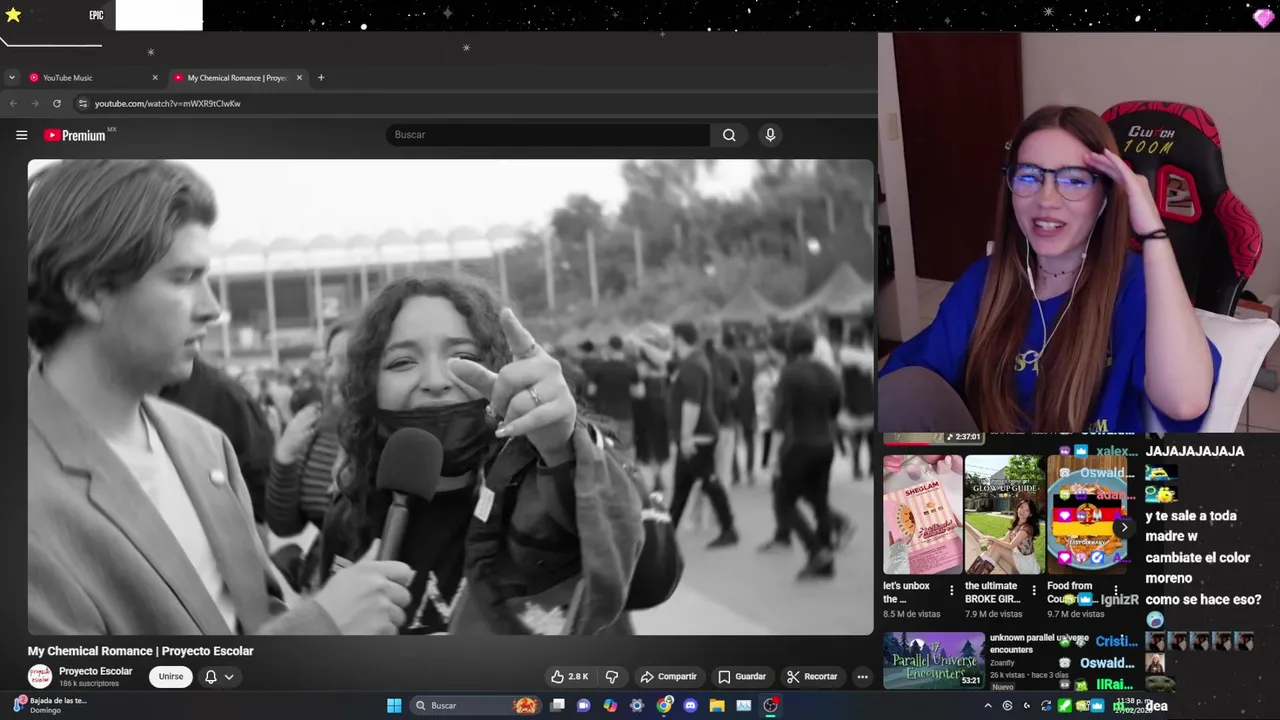Show next shorts with the arrow
The image size is (1280, 720).
tap(1124, 527)
